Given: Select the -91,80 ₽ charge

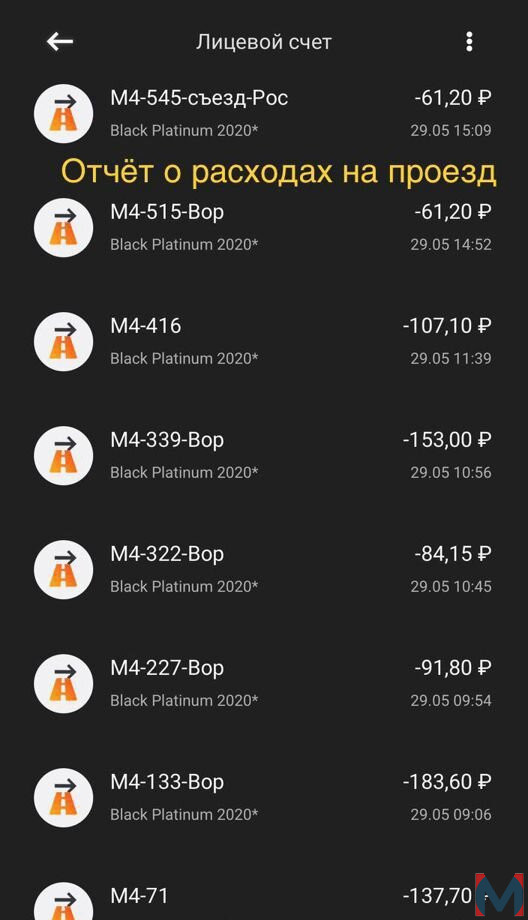Looking at the screenshot, I should pyautogui.click(x=452, y=668).
